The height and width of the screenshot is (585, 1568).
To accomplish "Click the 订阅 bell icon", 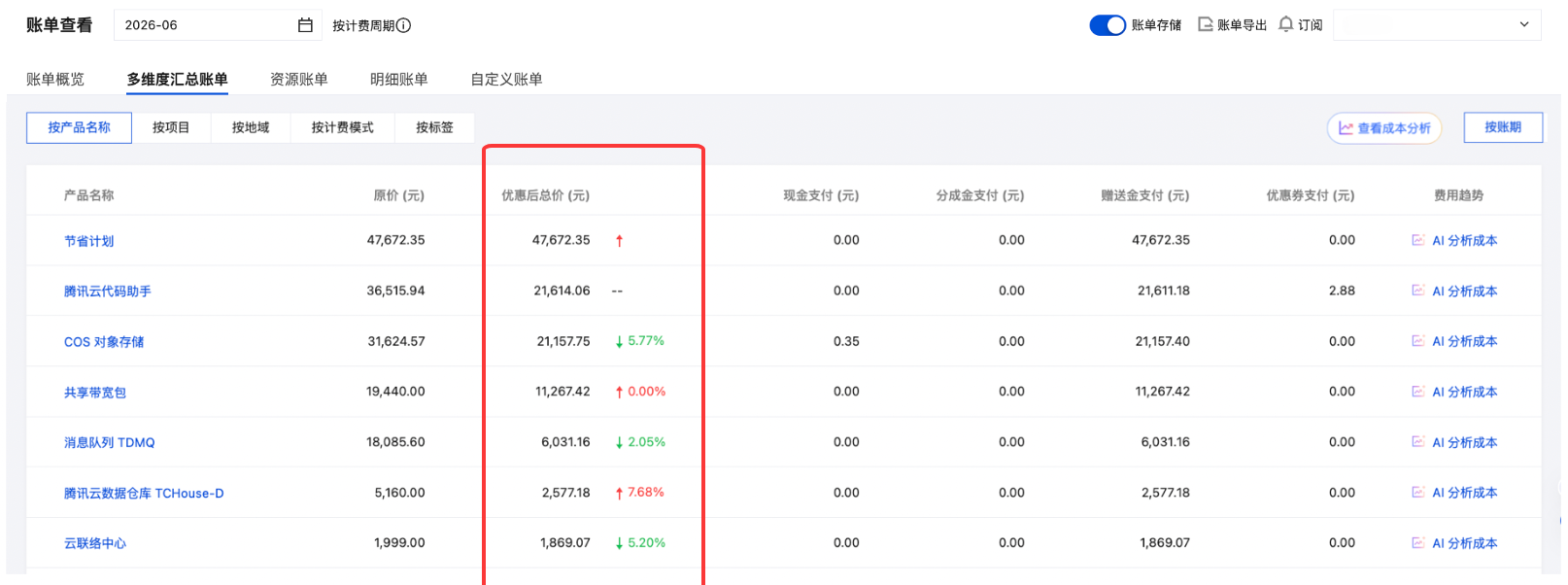I will point(1285,24).
